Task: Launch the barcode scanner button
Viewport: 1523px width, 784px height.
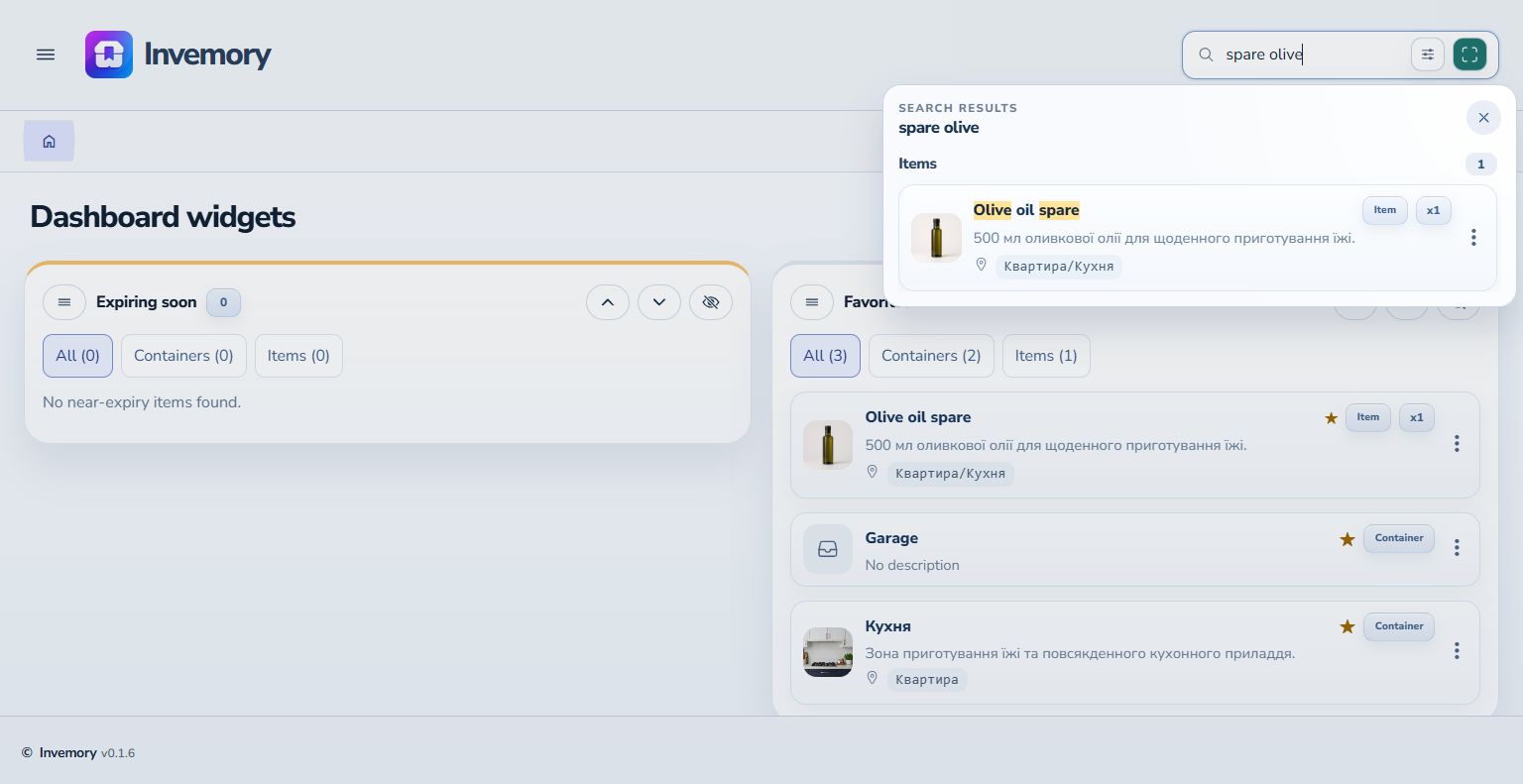Action: point(1469,55)
